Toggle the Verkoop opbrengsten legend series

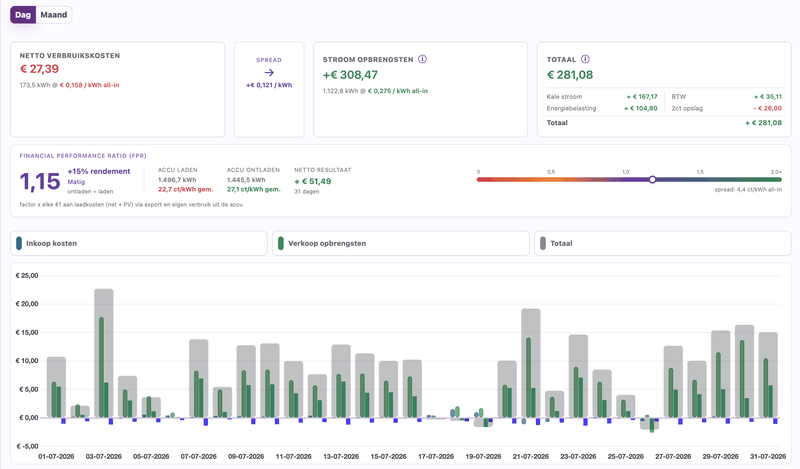401,243
